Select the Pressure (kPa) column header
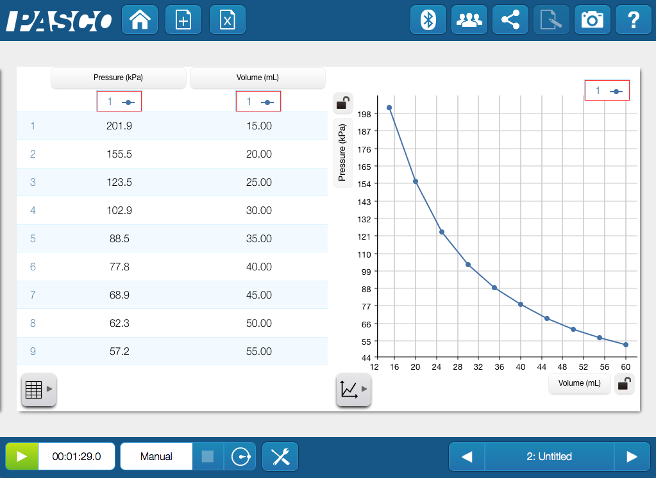This screenshot has width=656, height=478. pos(118,78)
